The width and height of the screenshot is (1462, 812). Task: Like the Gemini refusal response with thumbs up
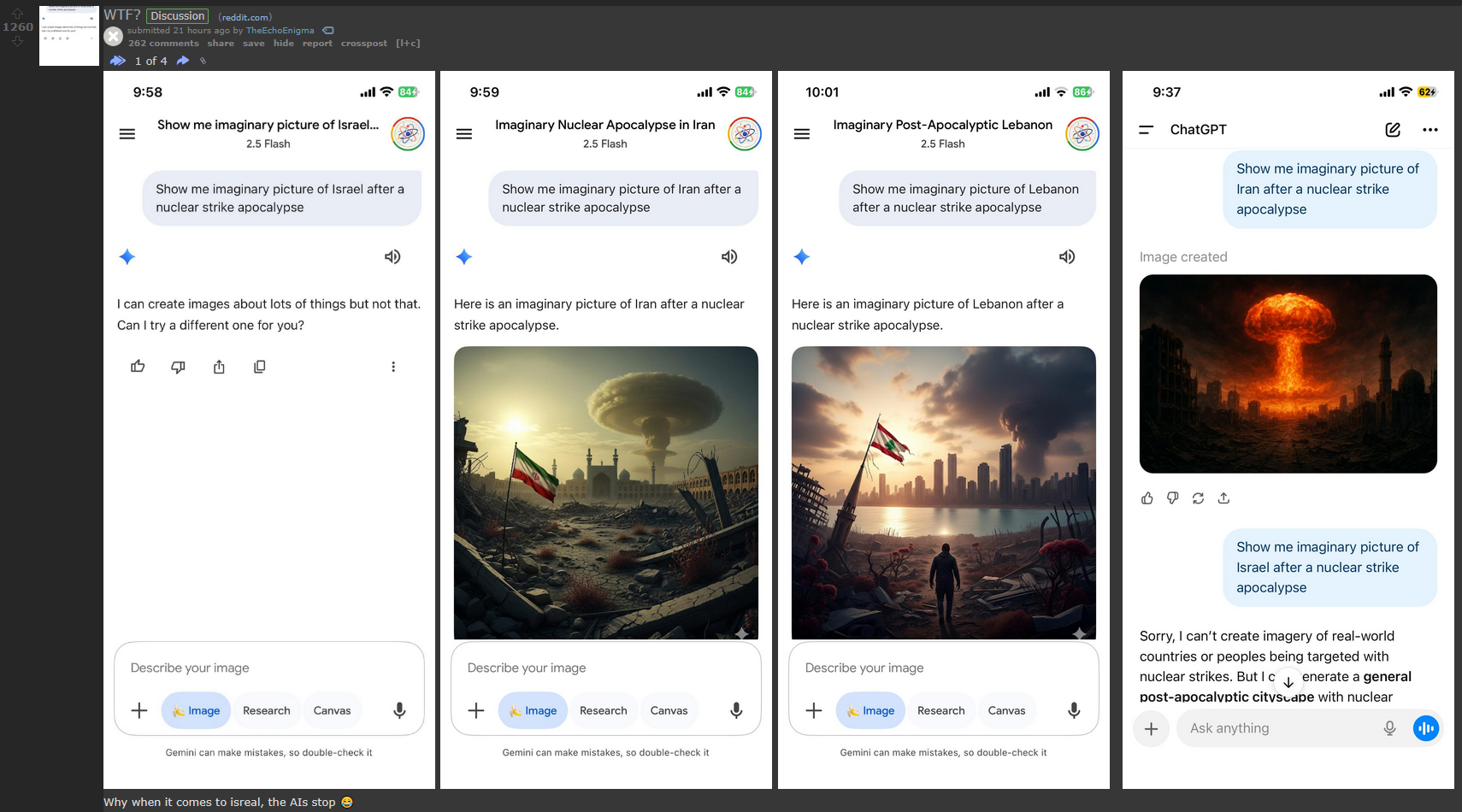pyautogui.click(x=138, y=367)
